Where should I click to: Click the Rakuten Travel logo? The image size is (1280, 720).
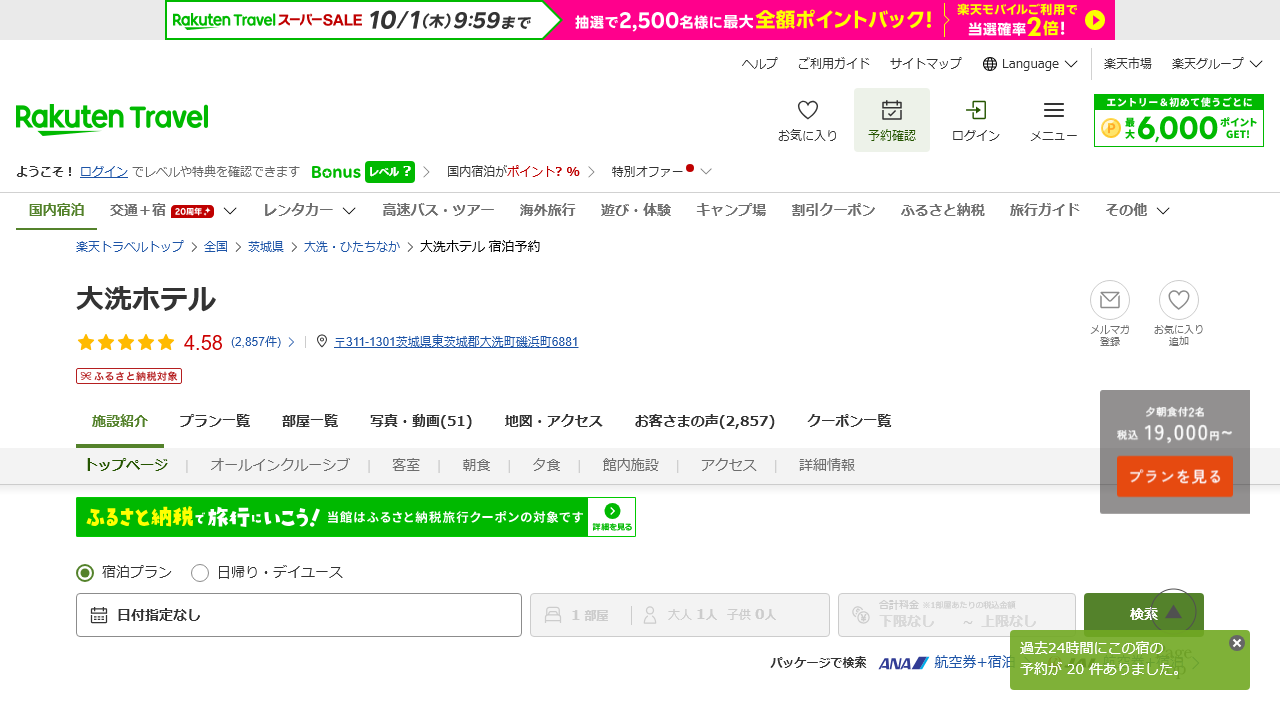click(112, 119)
